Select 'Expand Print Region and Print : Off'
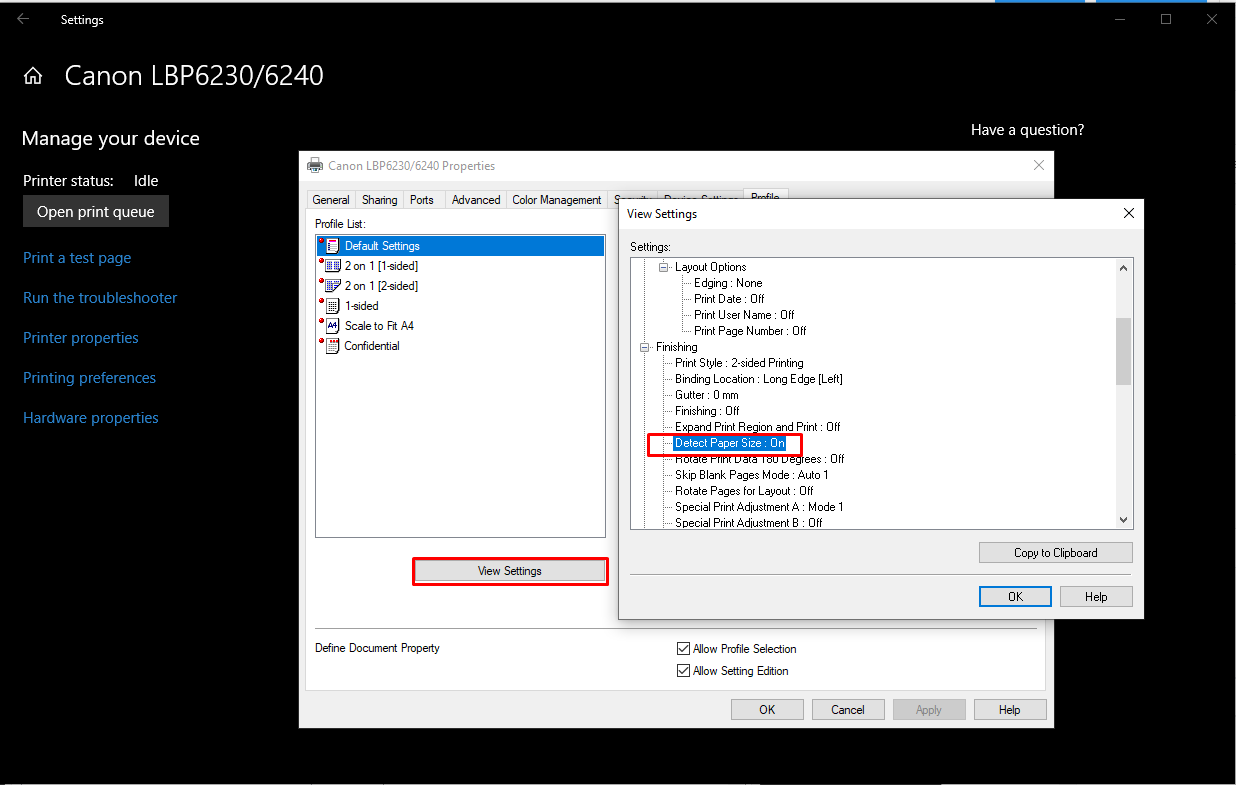This screenshot has width=1236, height=785. coord(758,427)
